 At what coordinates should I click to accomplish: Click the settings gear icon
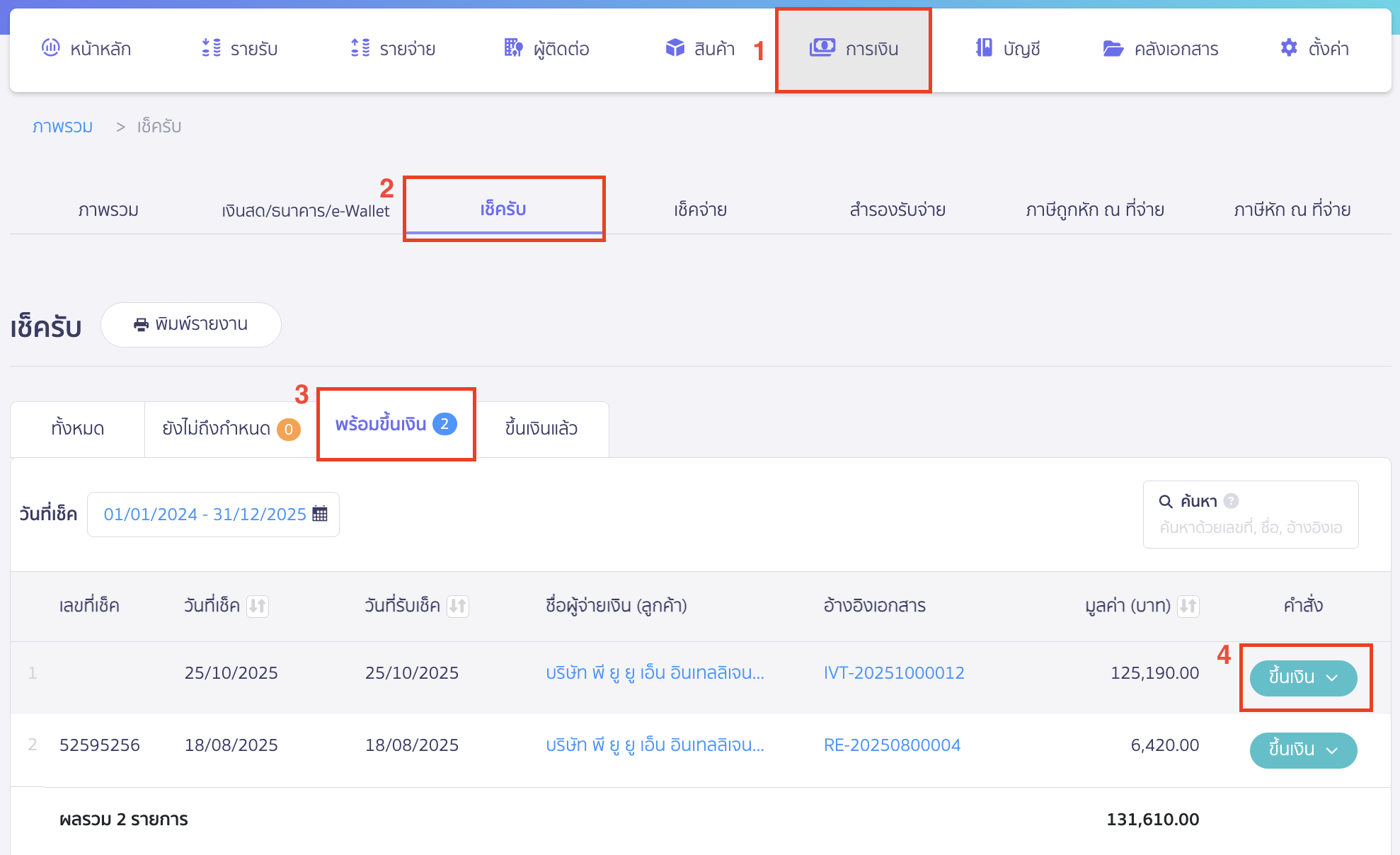pyautogui.click(x=1289, y=48)
